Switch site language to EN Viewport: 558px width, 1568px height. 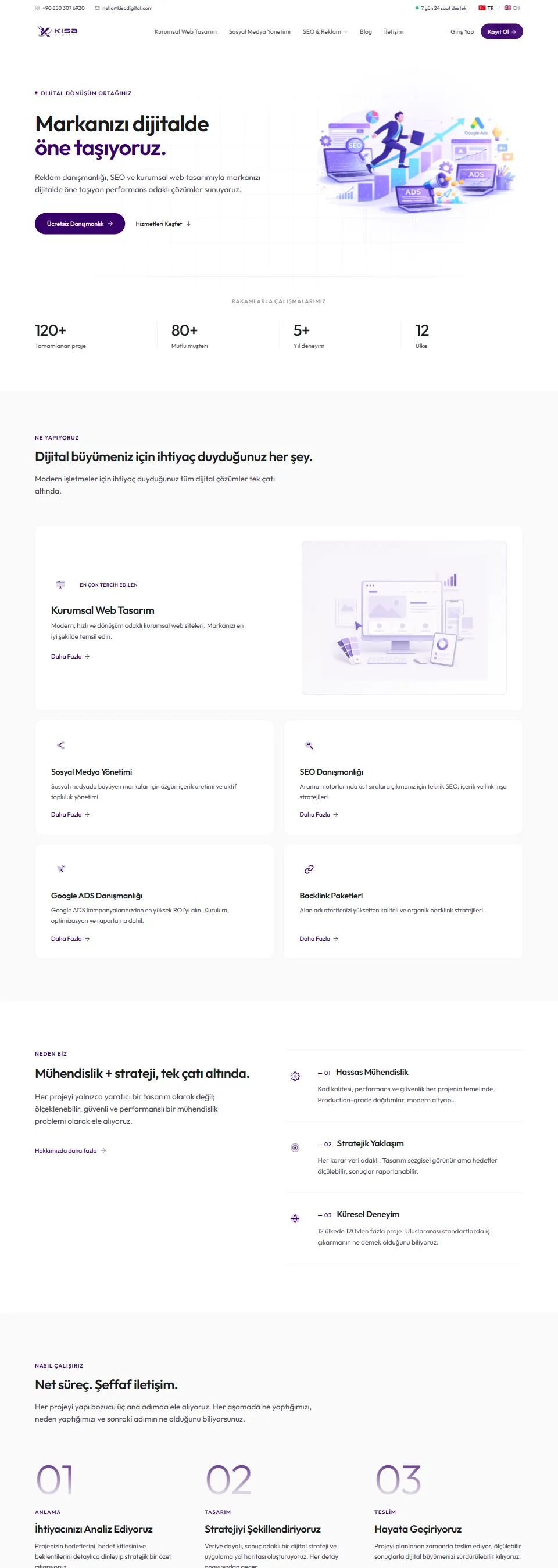(512, 9)
